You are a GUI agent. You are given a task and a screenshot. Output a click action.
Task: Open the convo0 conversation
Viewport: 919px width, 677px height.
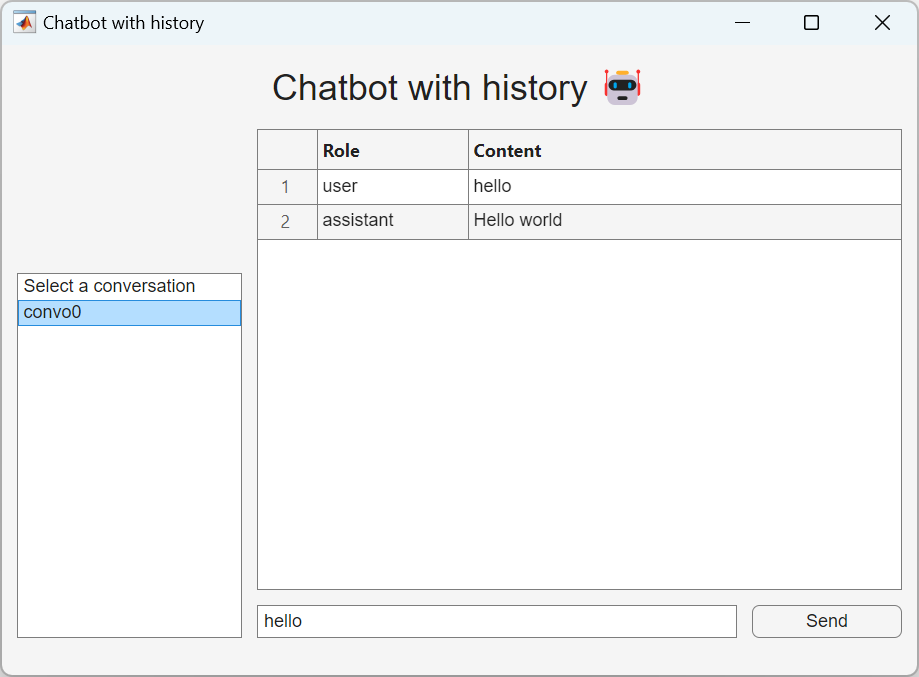pos(129,313)
